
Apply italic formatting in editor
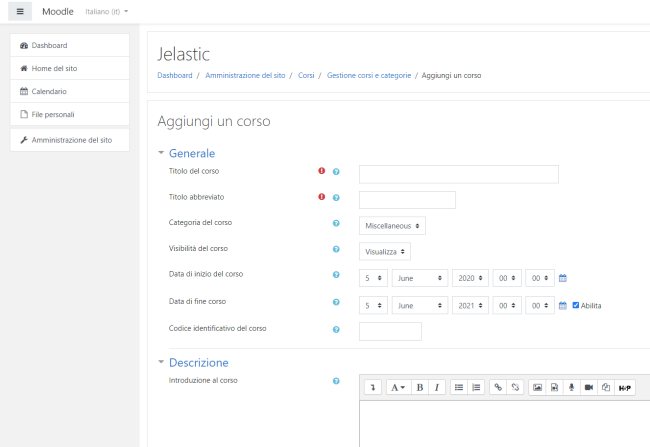[x=437, y=387]
